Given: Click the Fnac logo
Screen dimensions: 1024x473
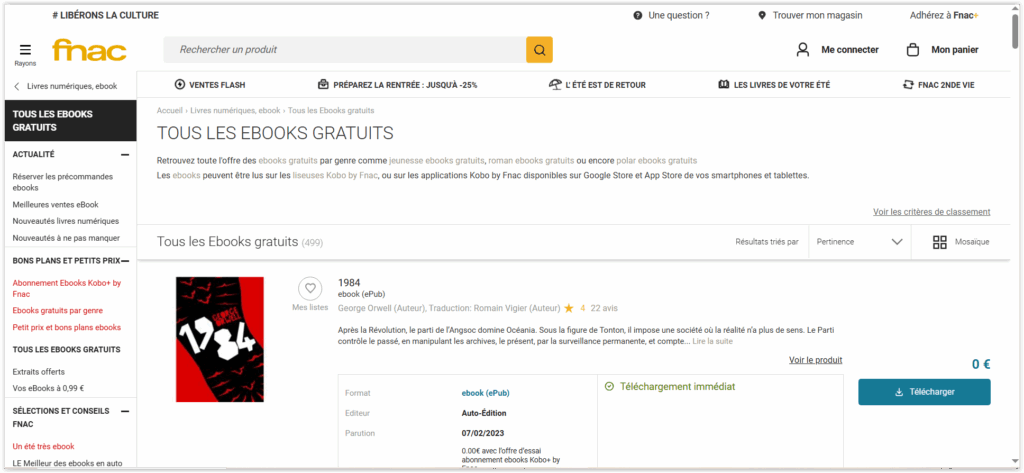Looking at the screenshot, I should pyautogui.click(x=89, y=50).
